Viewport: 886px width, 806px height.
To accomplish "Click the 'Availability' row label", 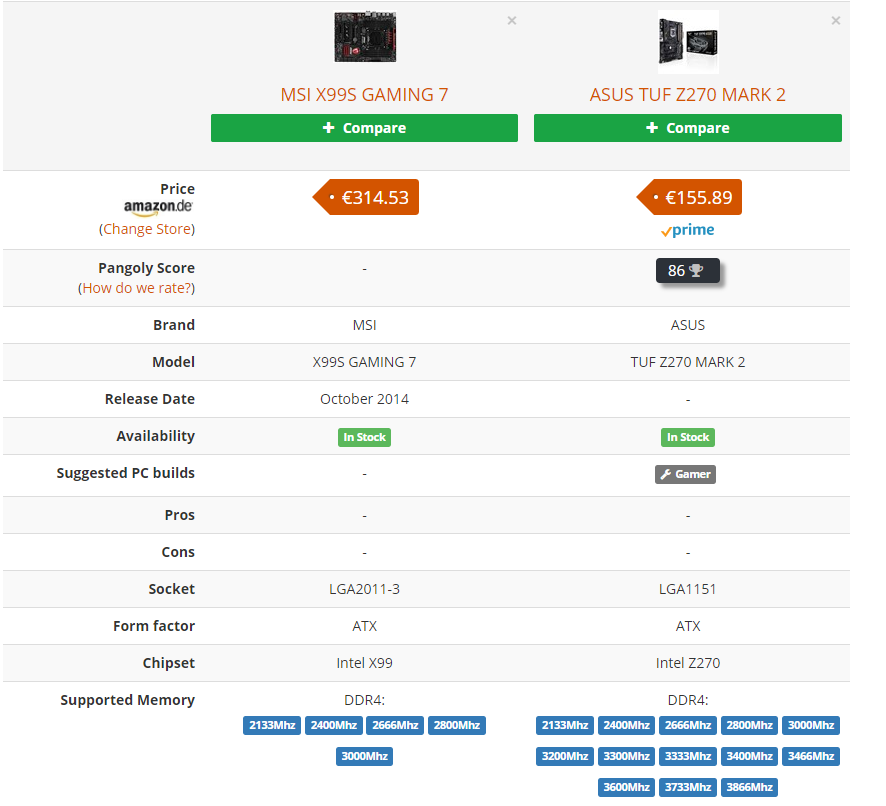I will pos(155,436).
